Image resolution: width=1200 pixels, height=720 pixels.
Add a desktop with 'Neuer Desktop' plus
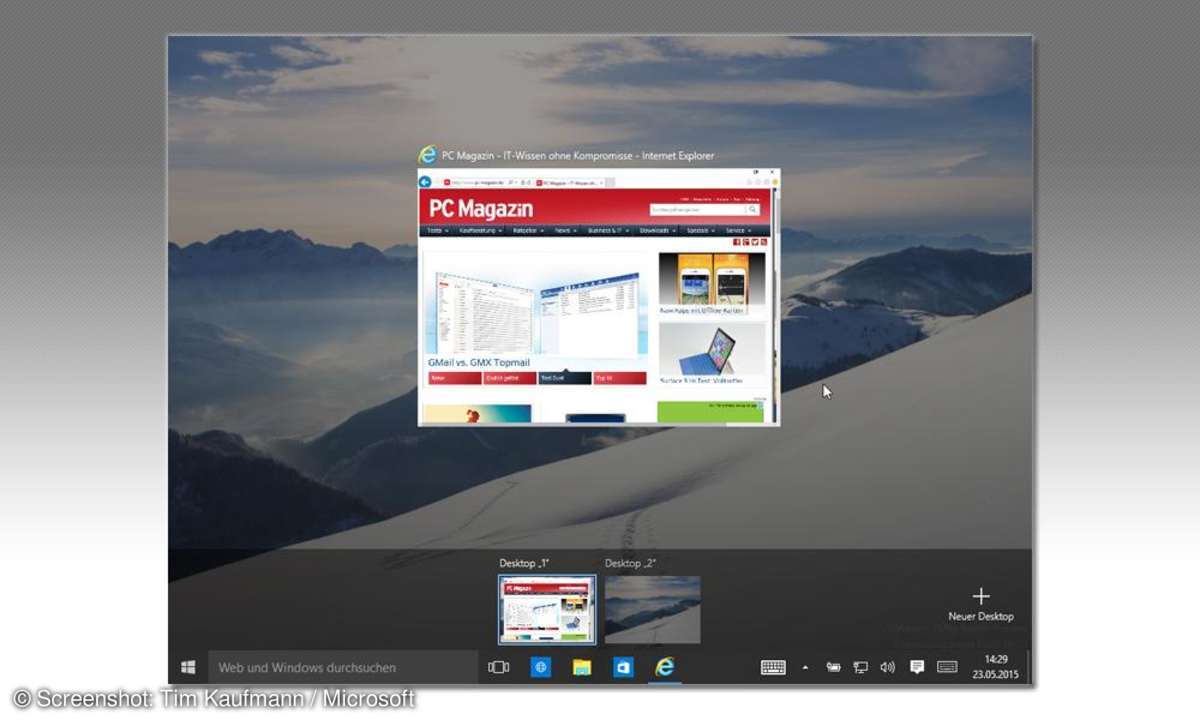coord(980,604)
